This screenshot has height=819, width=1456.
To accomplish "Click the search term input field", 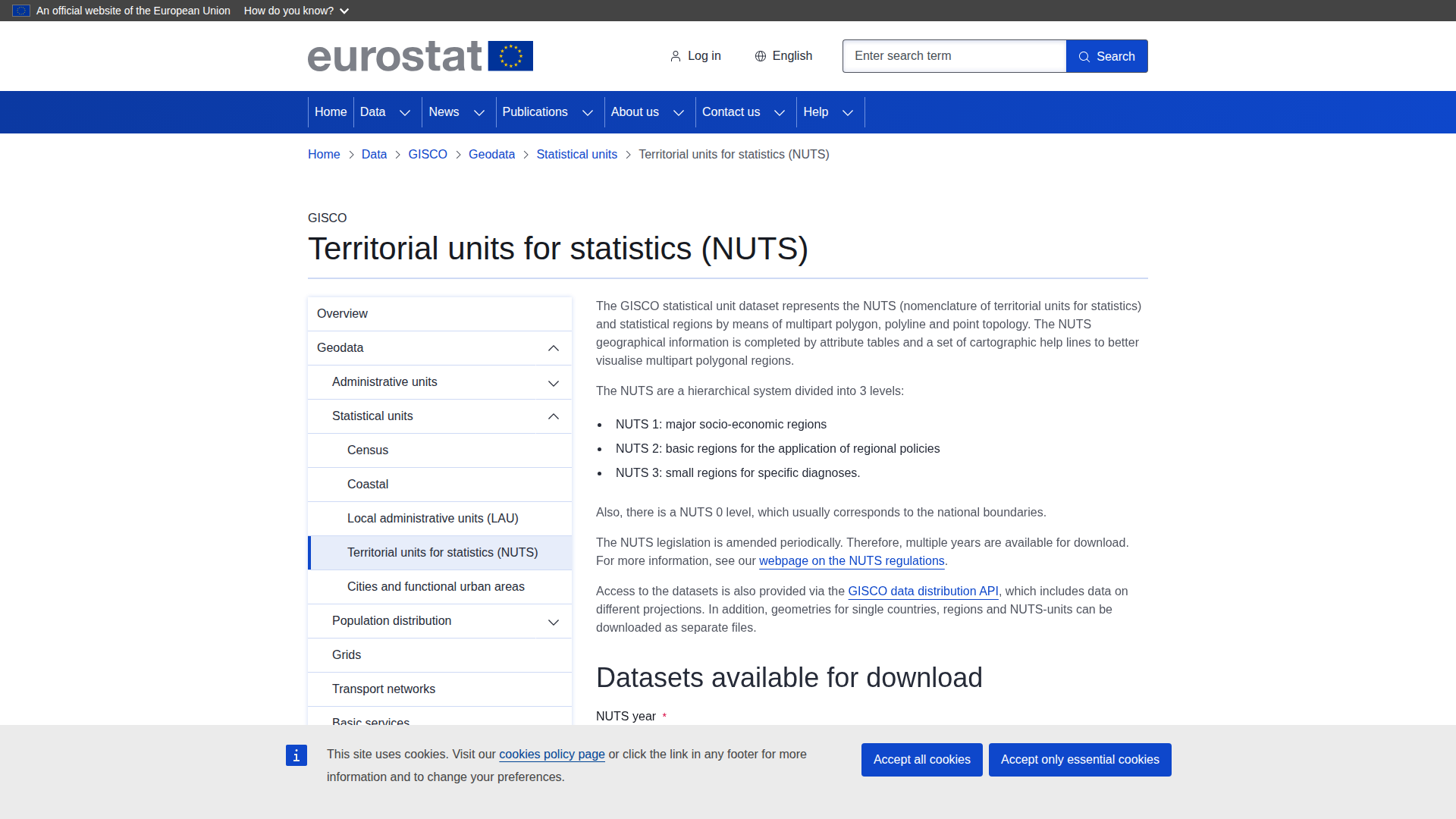I will (x=954, y=56).
